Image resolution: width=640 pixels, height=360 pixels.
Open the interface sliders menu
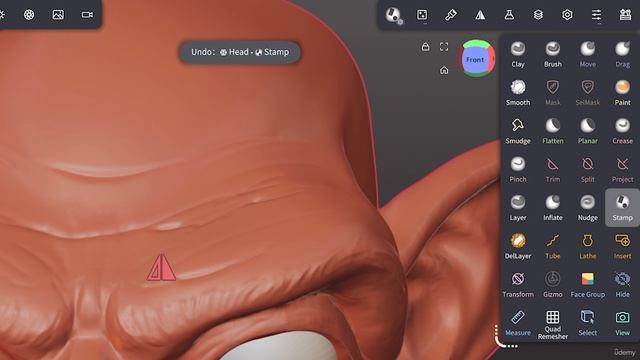click(x=596, y=15)
